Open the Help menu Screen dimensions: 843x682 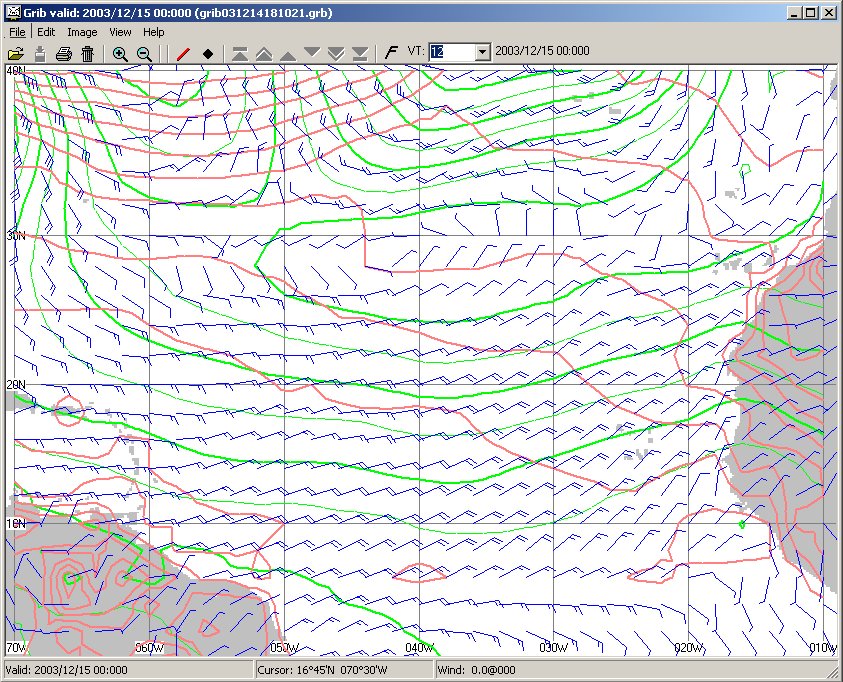coord(153,32)
